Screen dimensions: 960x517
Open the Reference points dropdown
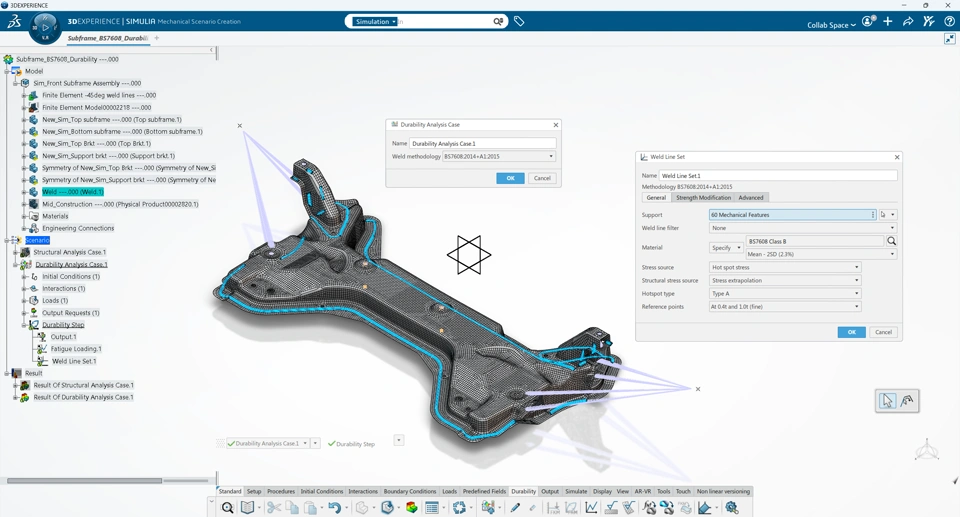[785, 306]
